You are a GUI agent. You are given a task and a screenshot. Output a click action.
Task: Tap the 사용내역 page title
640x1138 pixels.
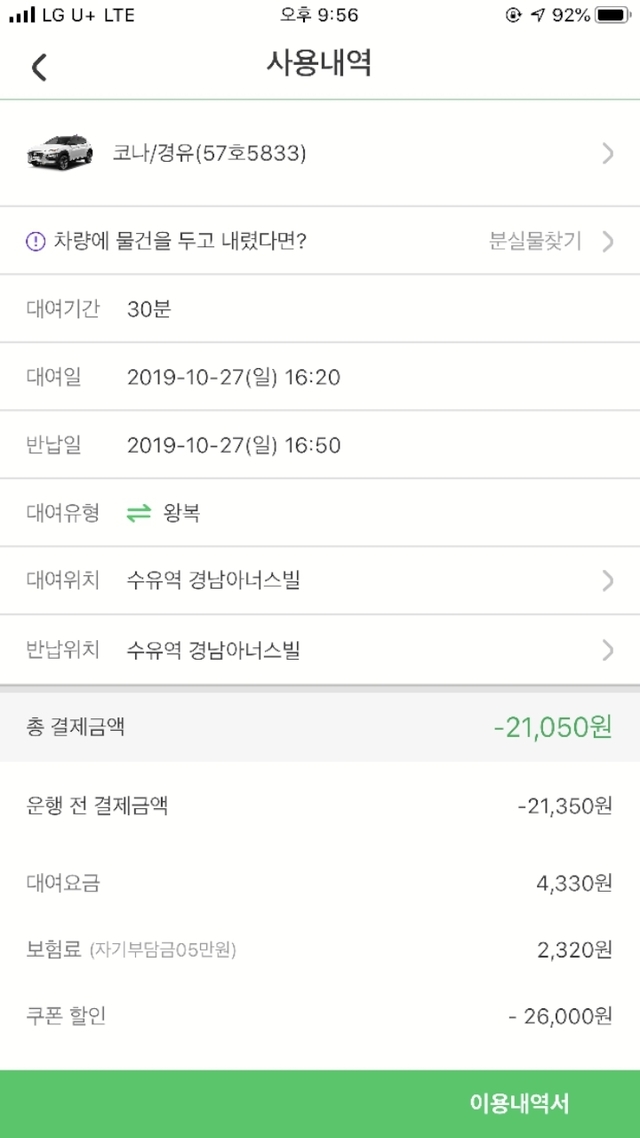(x=319, y=63)
